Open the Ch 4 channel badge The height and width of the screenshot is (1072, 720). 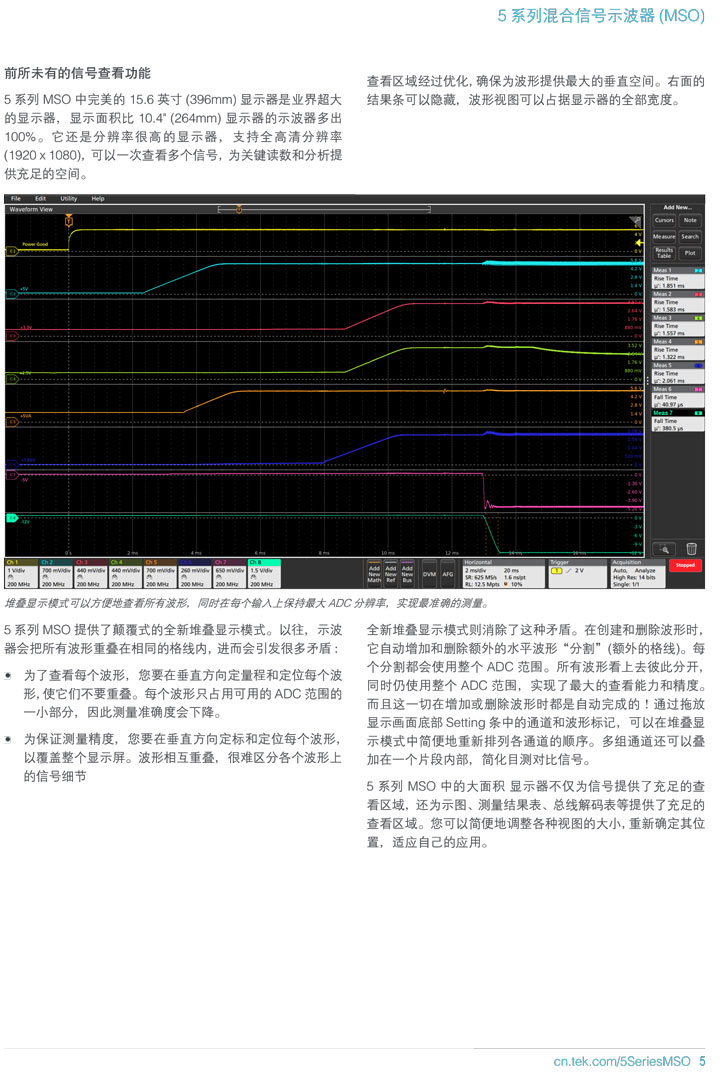[126, 574]
